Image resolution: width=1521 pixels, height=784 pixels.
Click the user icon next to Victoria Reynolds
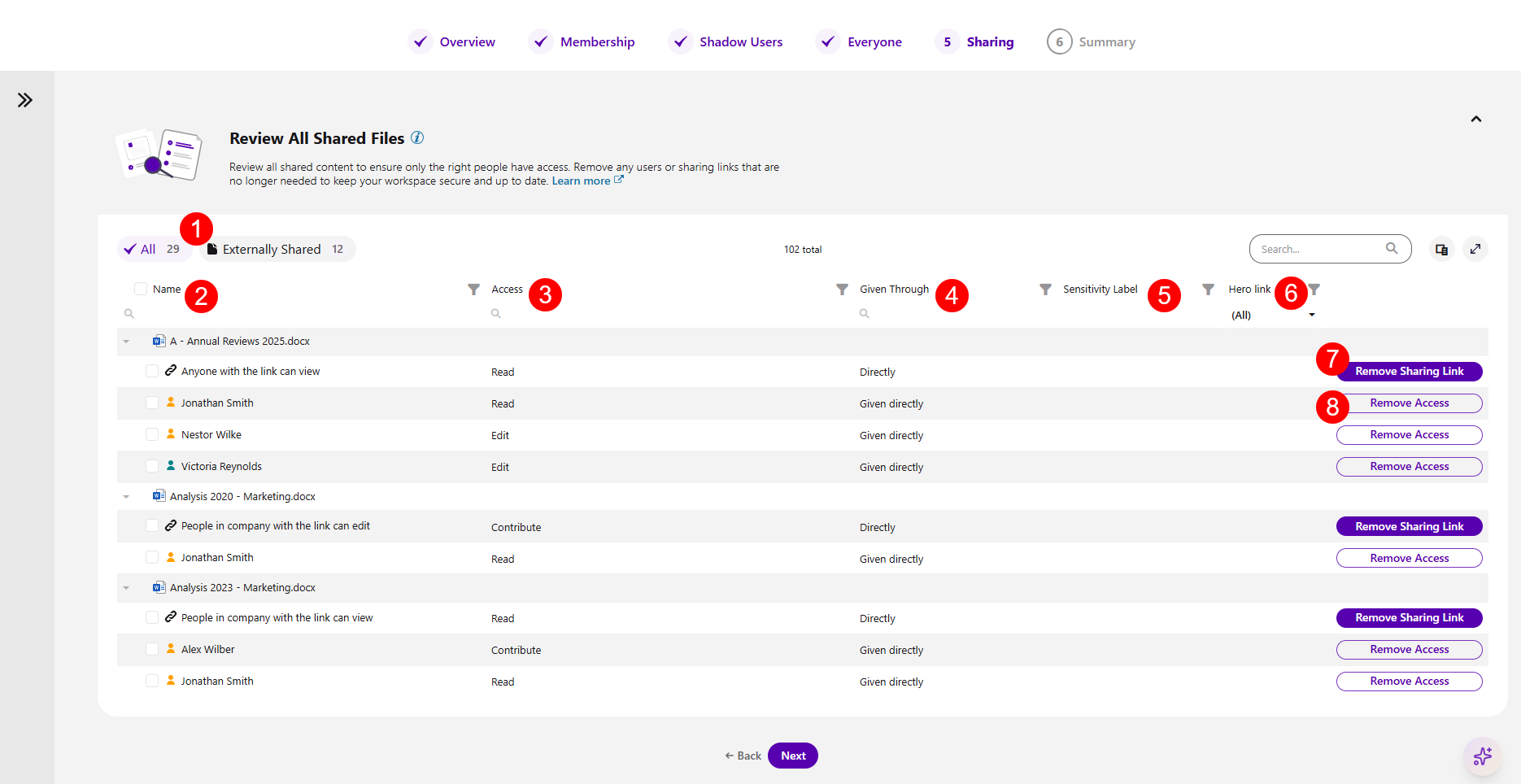(x=171, y=466)
